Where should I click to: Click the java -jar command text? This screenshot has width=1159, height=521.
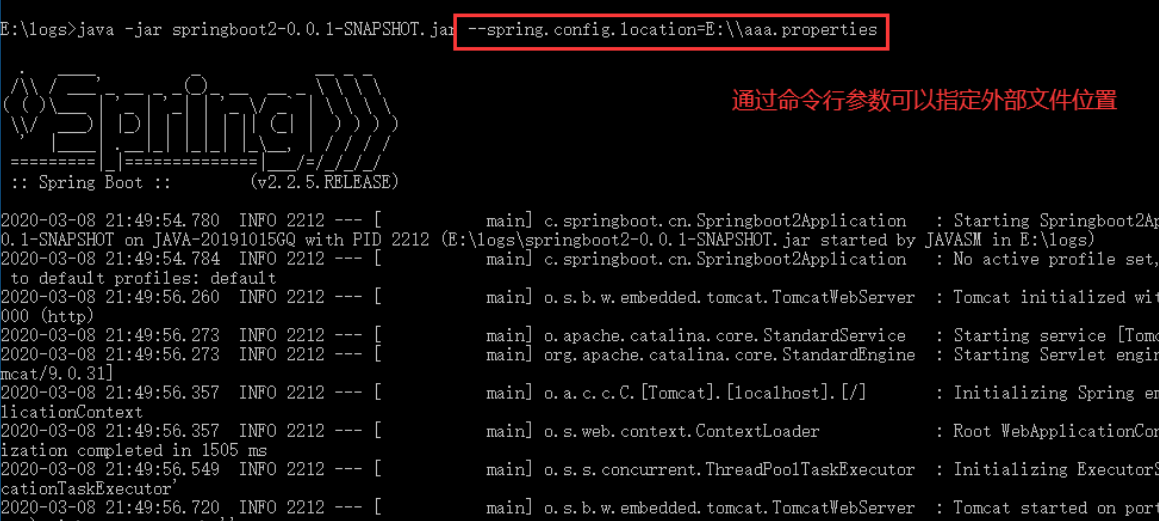point(122,31)
